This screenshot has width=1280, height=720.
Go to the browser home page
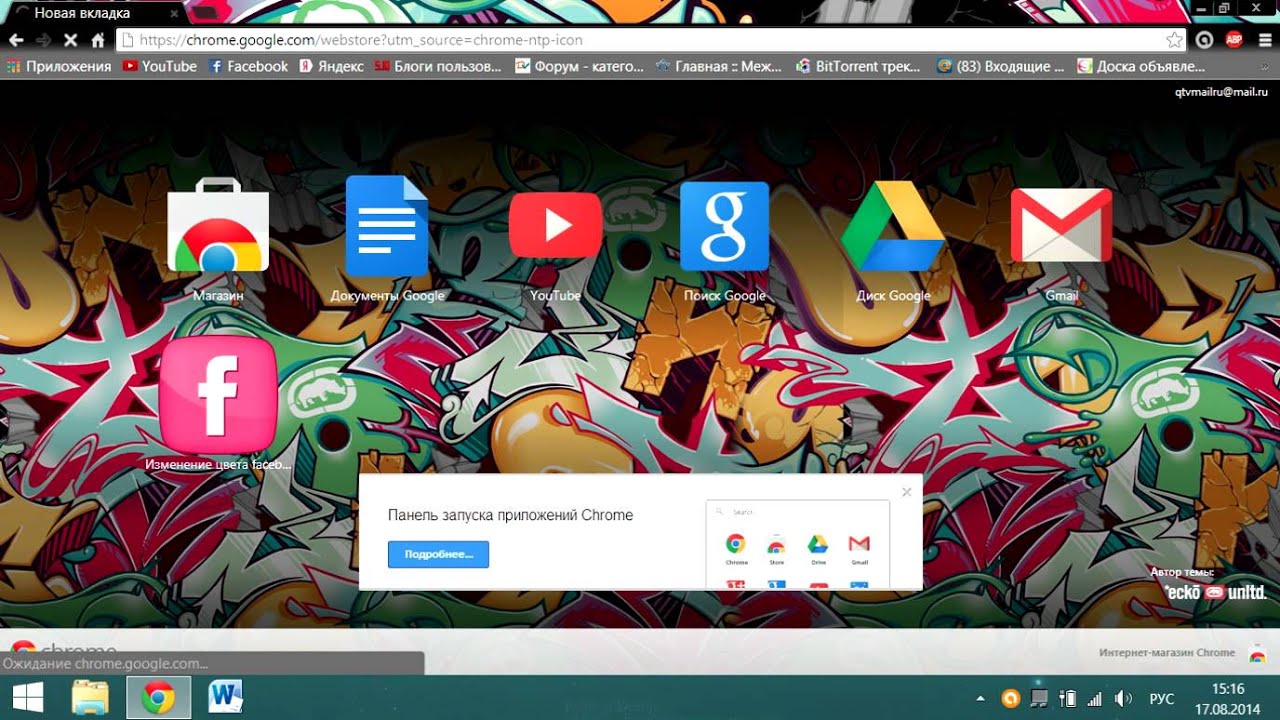tap(98, 40)
